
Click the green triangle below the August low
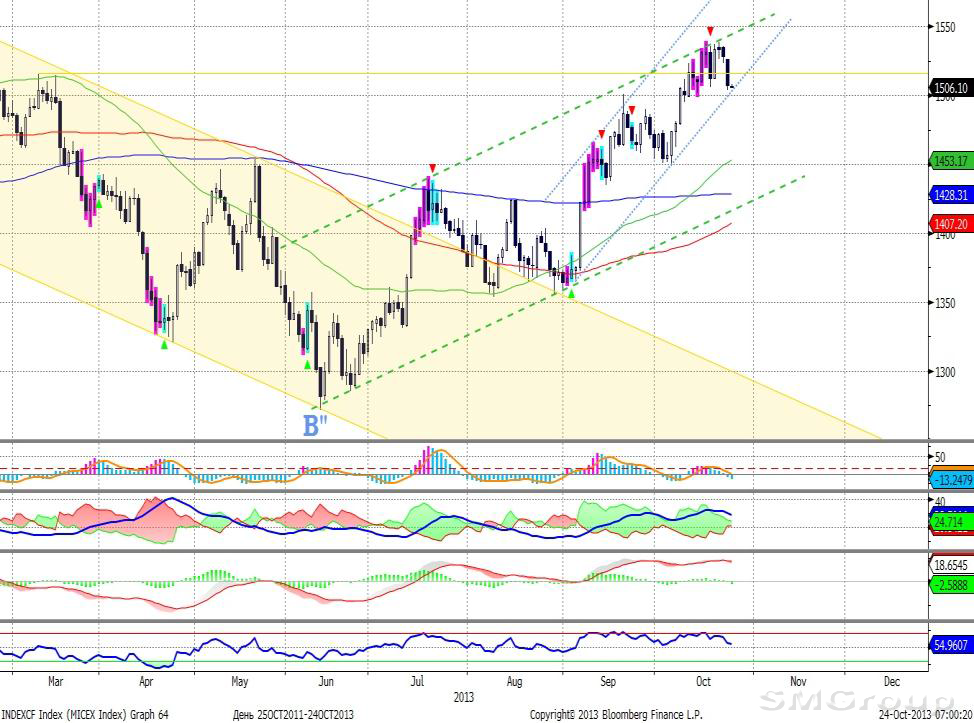[571, 294]
